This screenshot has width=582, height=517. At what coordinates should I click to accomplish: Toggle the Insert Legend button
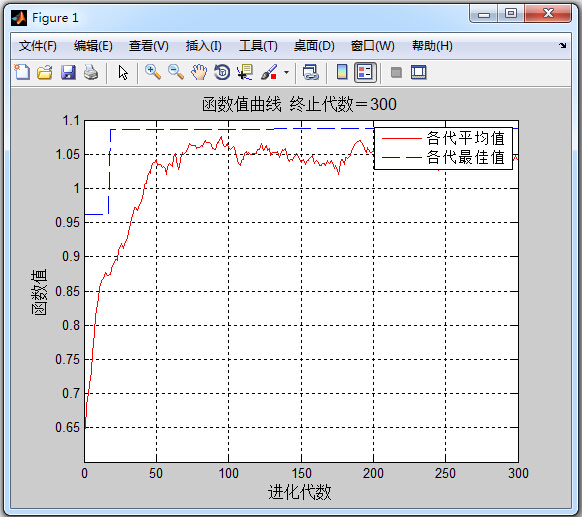tap(365, 72)
